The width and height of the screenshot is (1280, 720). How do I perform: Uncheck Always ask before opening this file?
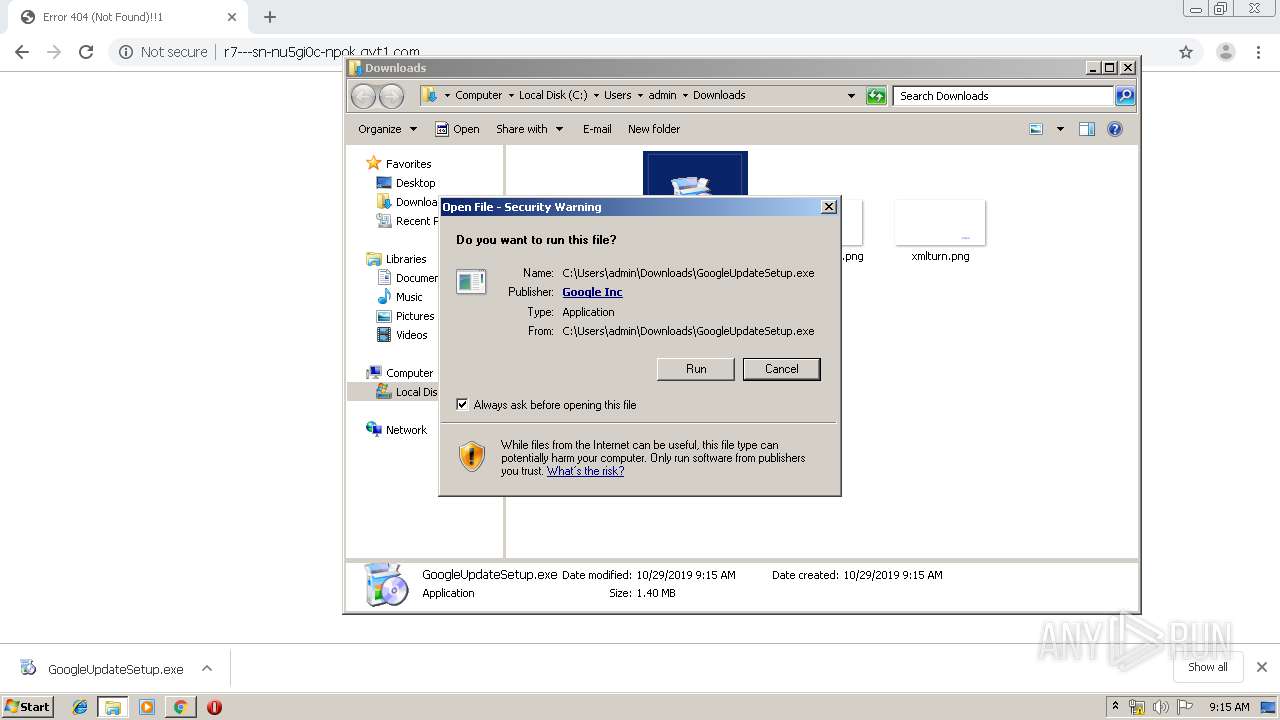[462, 405]
